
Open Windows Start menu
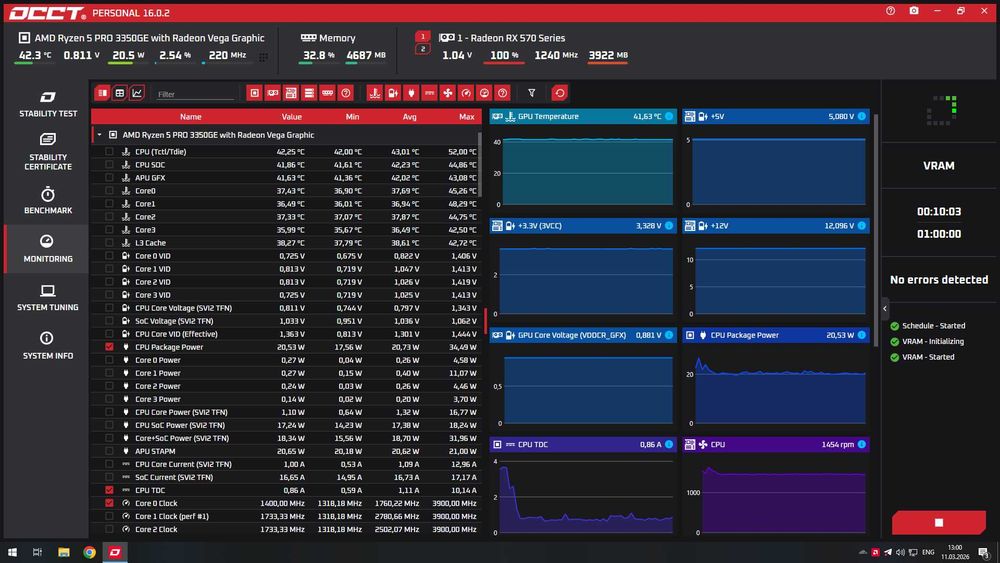(x=12, y=552)
